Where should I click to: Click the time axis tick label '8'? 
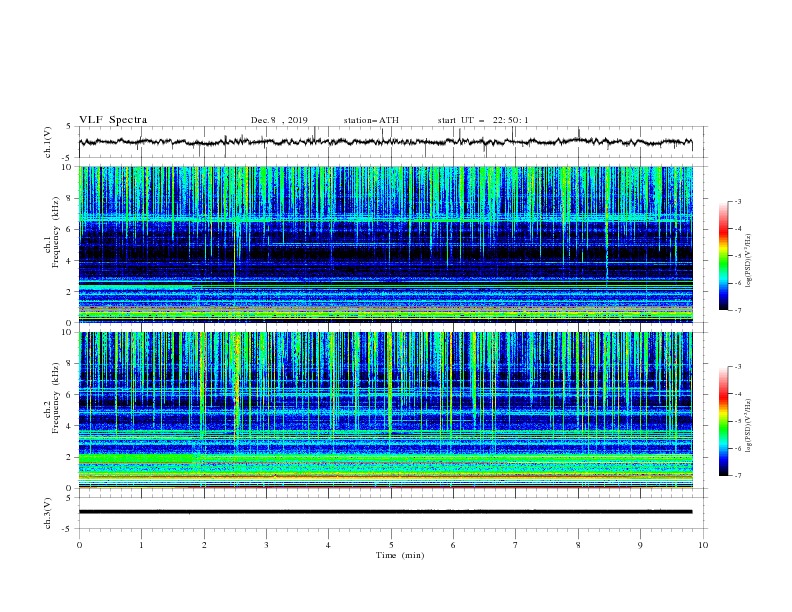point(578,545)
